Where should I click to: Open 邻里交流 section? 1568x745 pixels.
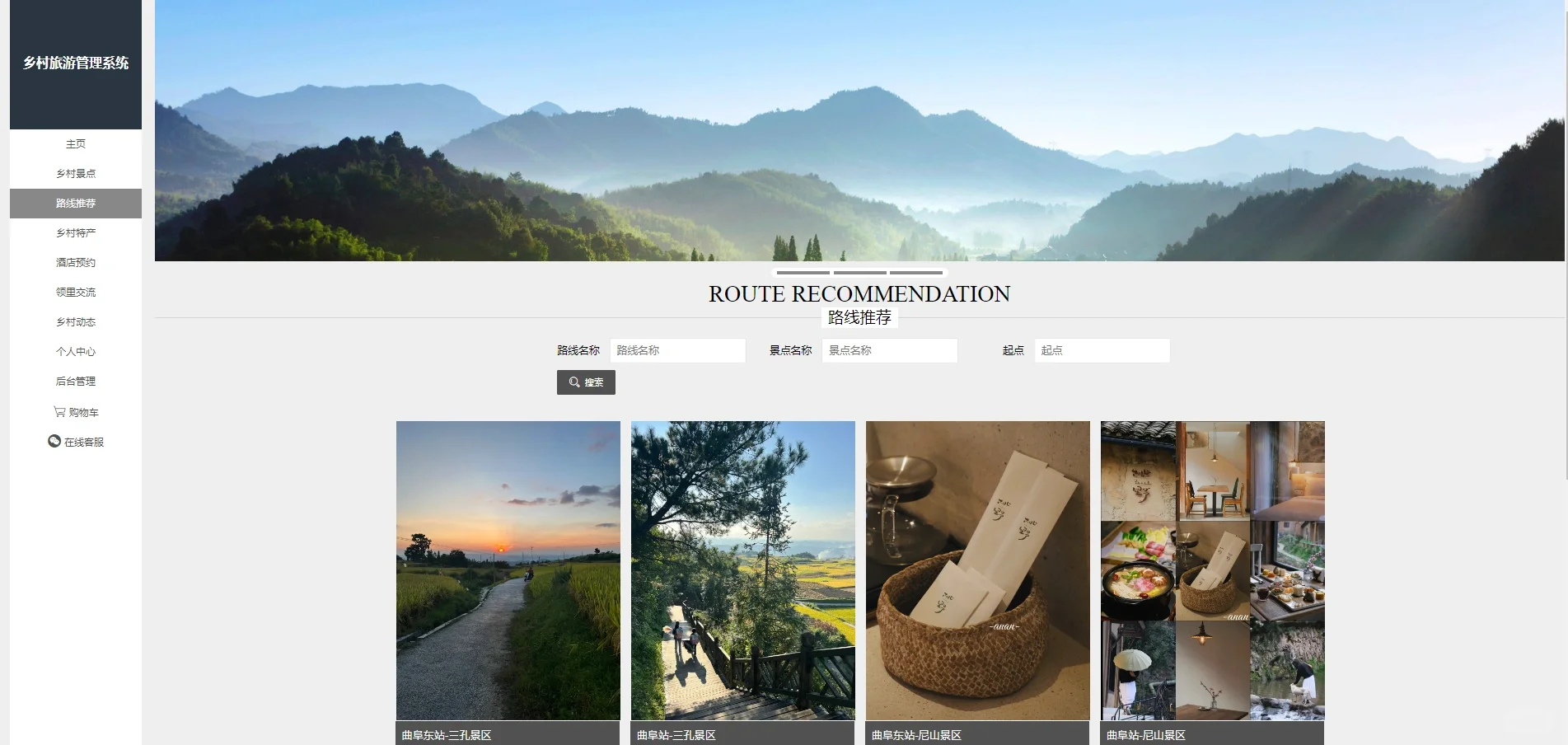(x=76, y=293)
